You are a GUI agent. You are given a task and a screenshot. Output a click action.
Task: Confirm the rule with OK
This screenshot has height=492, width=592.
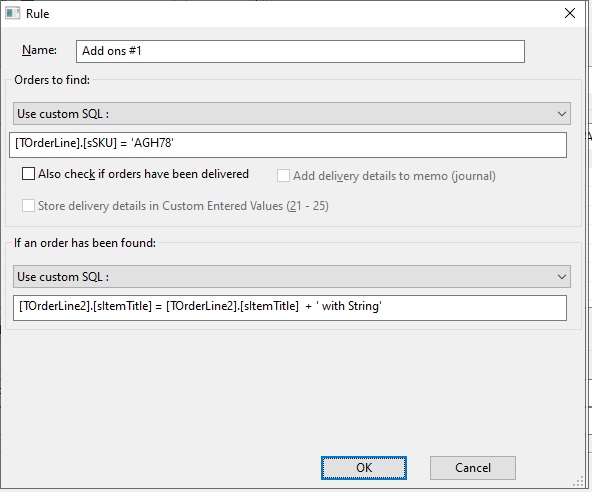pos(364,468)
